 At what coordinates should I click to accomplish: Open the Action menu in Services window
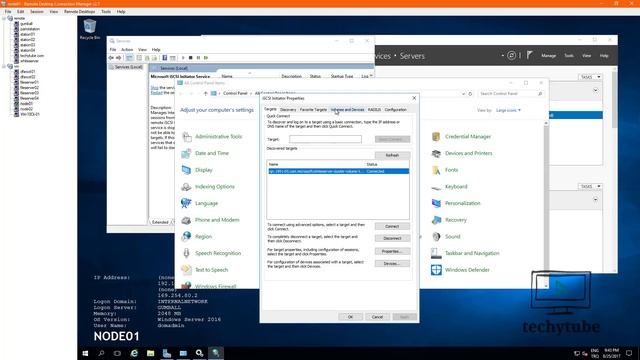click(127, 50)
